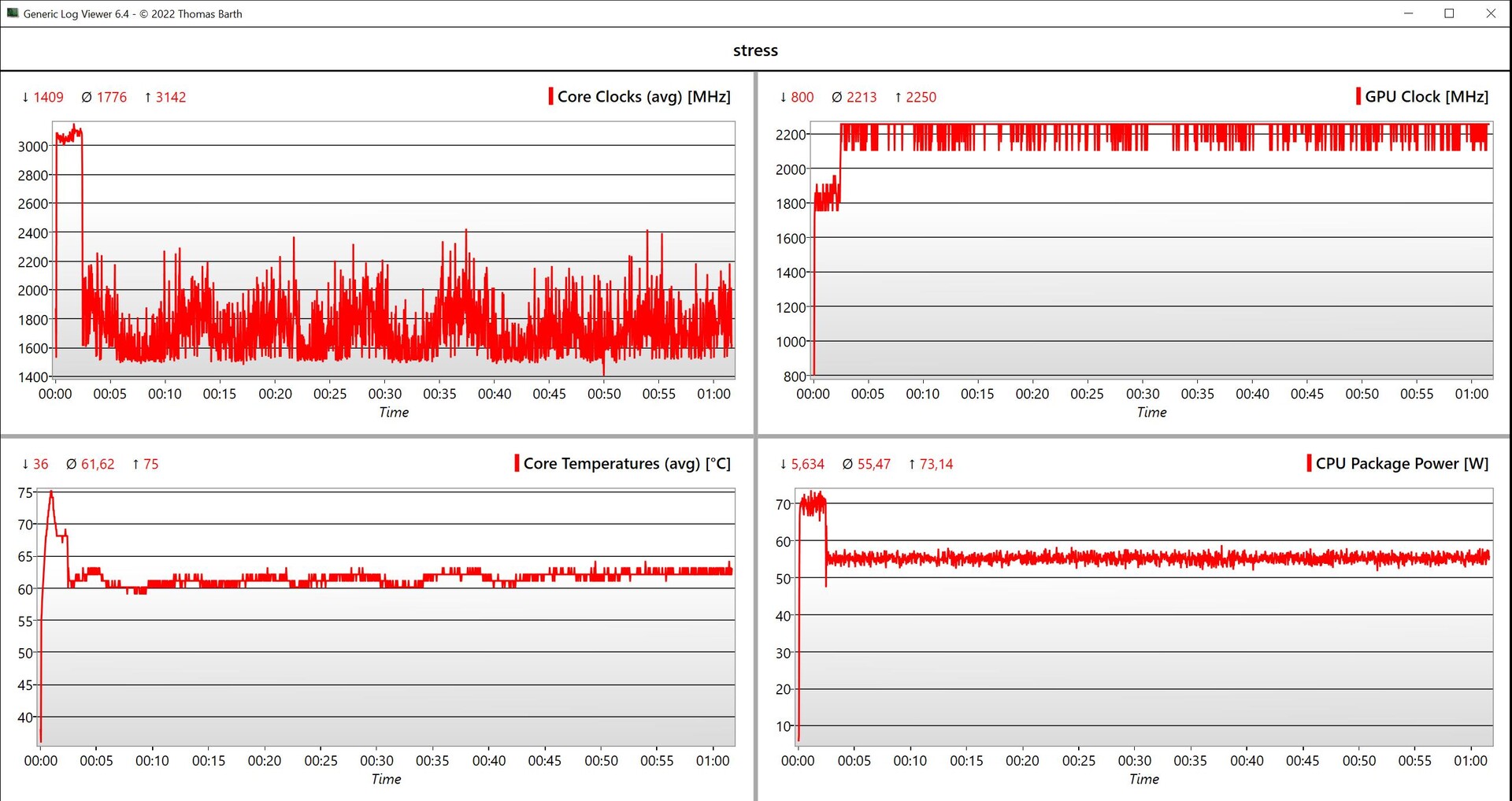Minimize the Generic Log Viewer window
This screenshot has height=801, width=1512.
point(1408,13)
